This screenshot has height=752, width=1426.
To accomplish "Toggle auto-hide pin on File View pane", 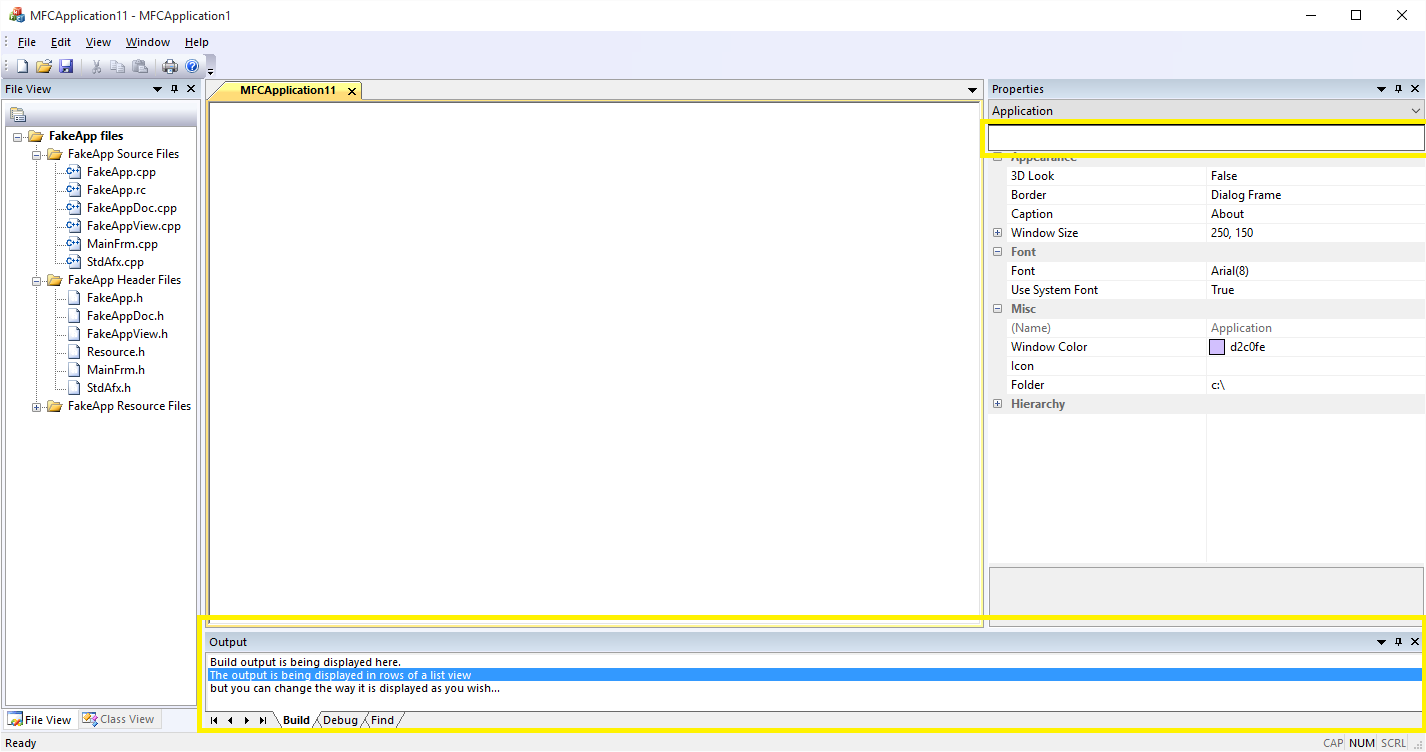I will tap(174, 89).
